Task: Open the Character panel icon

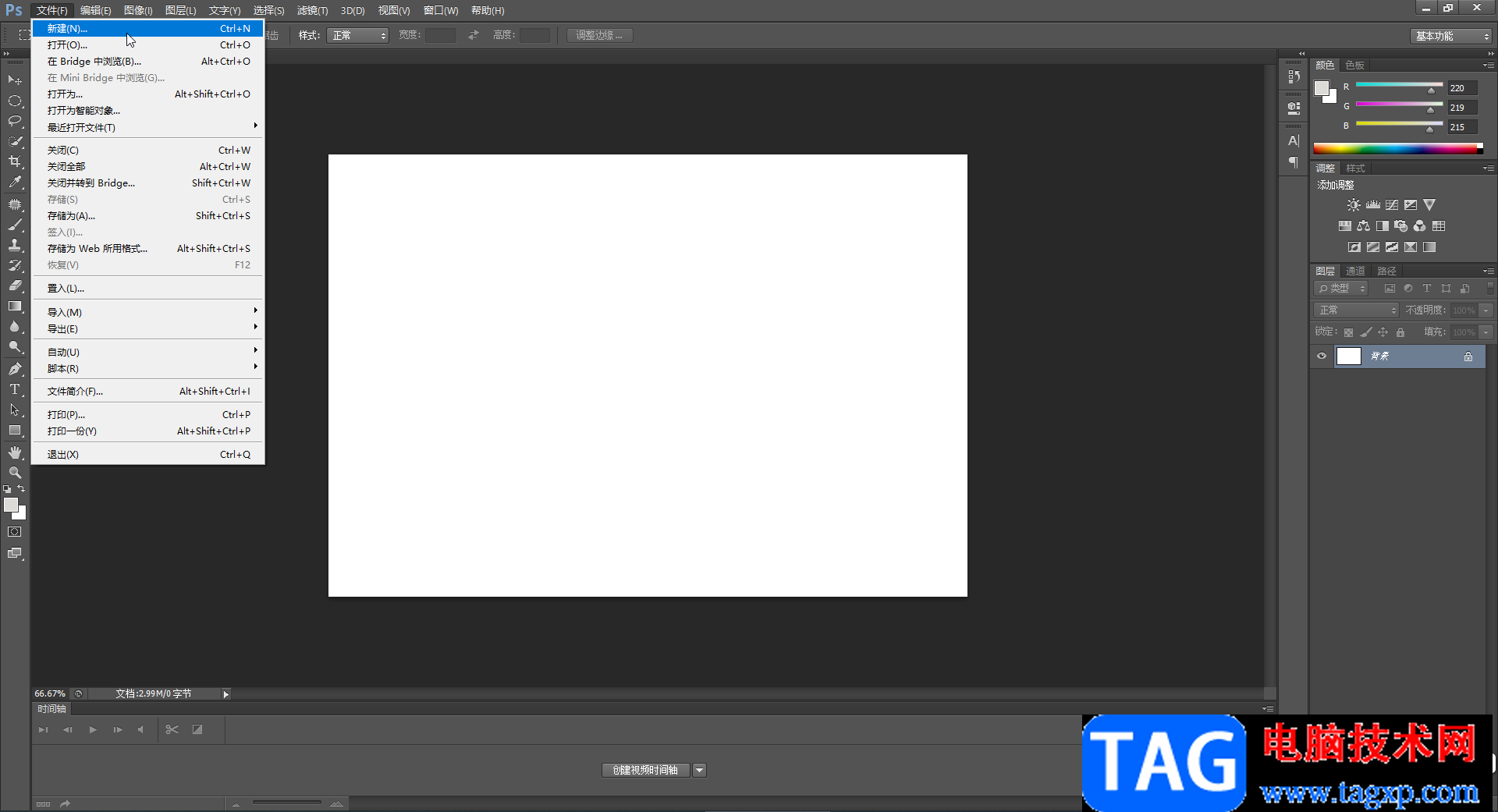Action: (1294, 140)
